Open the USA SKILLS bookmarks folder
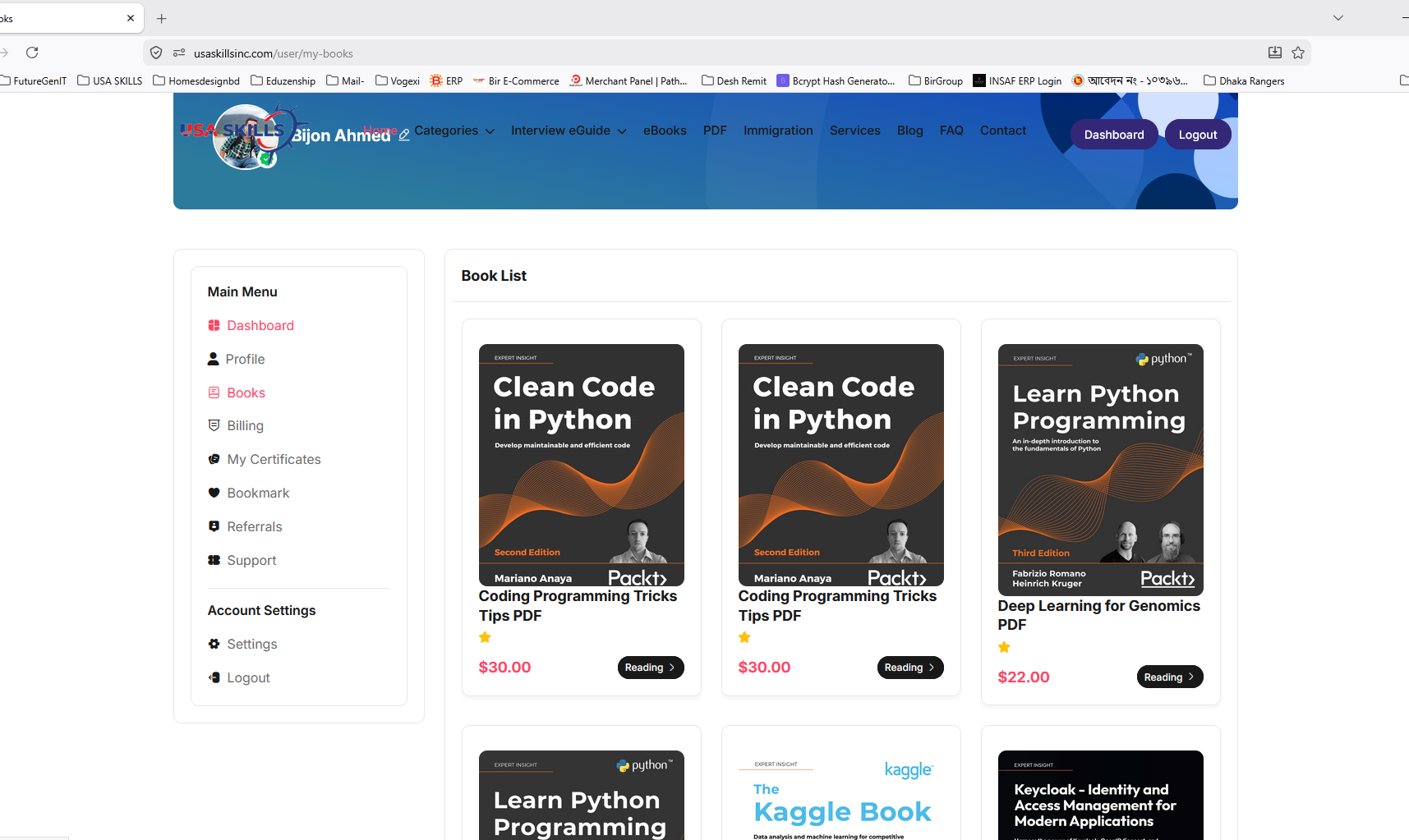1409x840 pixels. 110,80
